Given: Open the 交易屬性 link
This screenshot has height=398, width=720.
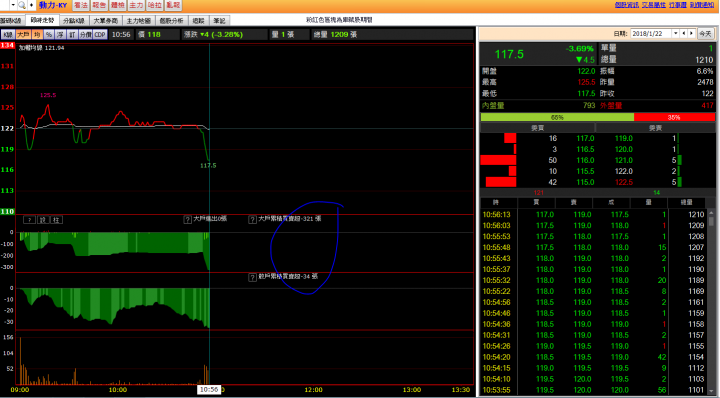Looking at the screenshot, I should (653, 5).
